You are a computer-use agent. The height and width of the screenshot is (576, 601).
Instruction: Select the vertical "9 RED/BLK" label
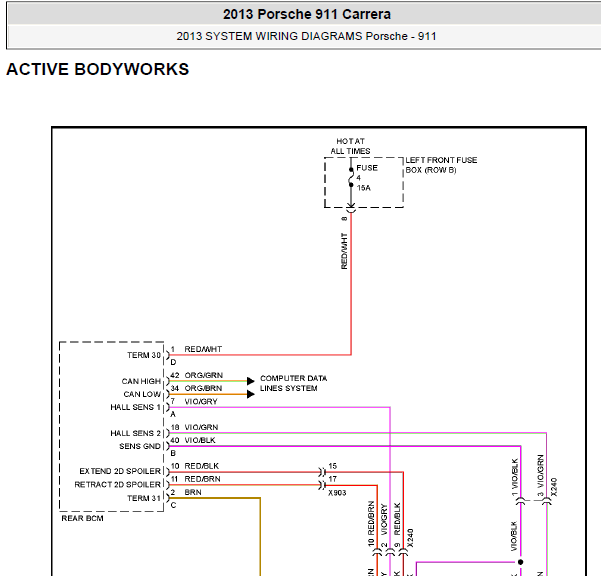click(x=397, y=525)
